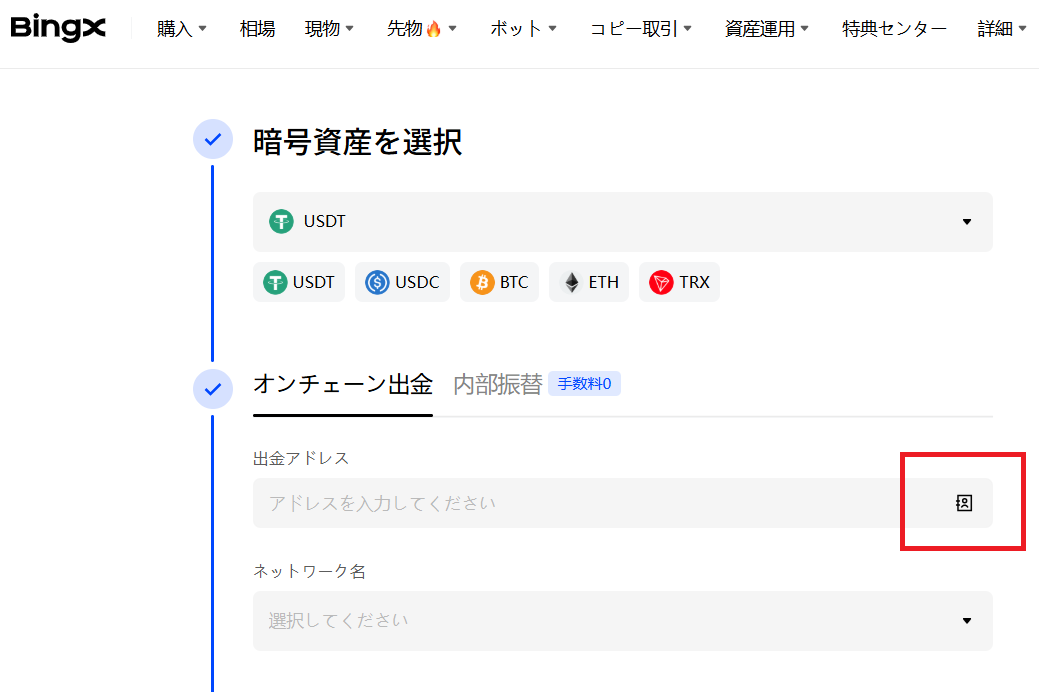Click the fire icon next to 先物

(433, 29)
